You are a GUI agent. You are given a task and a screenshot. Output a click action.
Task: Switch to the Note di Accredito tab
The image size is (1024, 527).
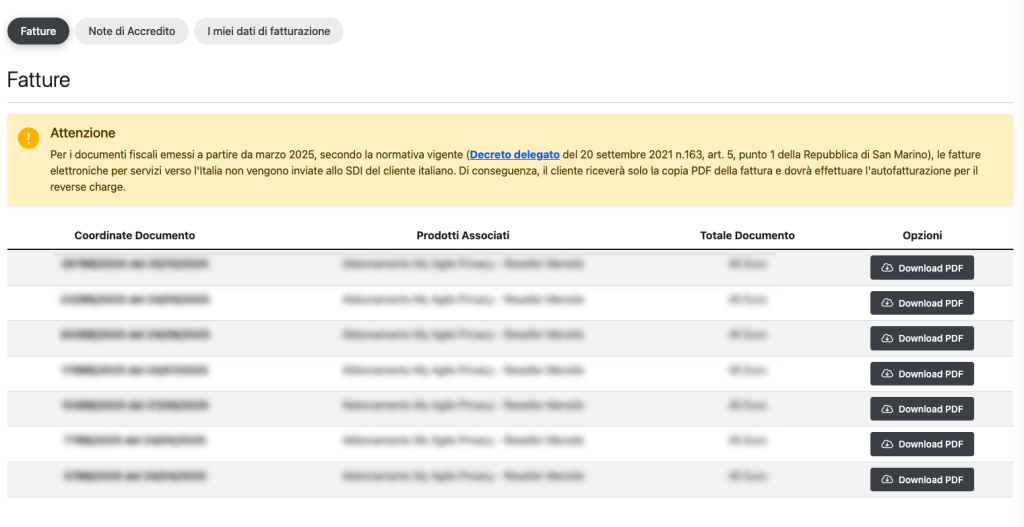point(131,31)
